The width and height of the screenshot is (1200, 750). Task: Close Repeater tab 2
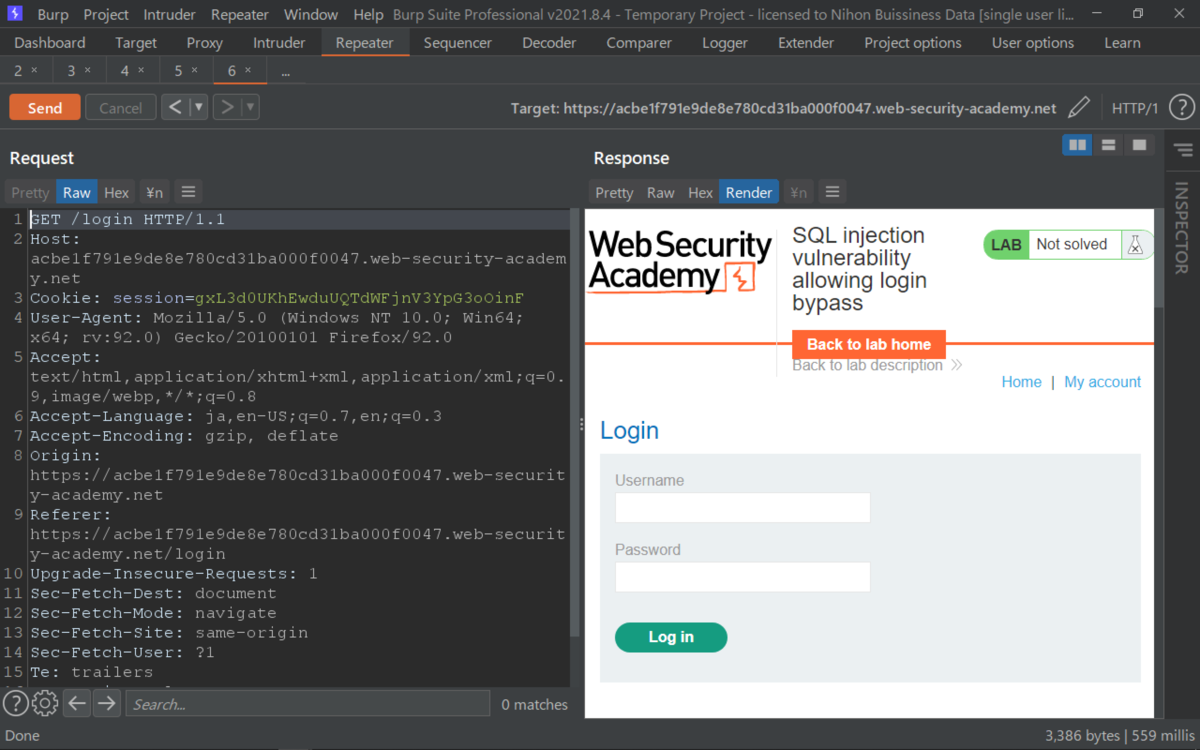click(34, 71)
